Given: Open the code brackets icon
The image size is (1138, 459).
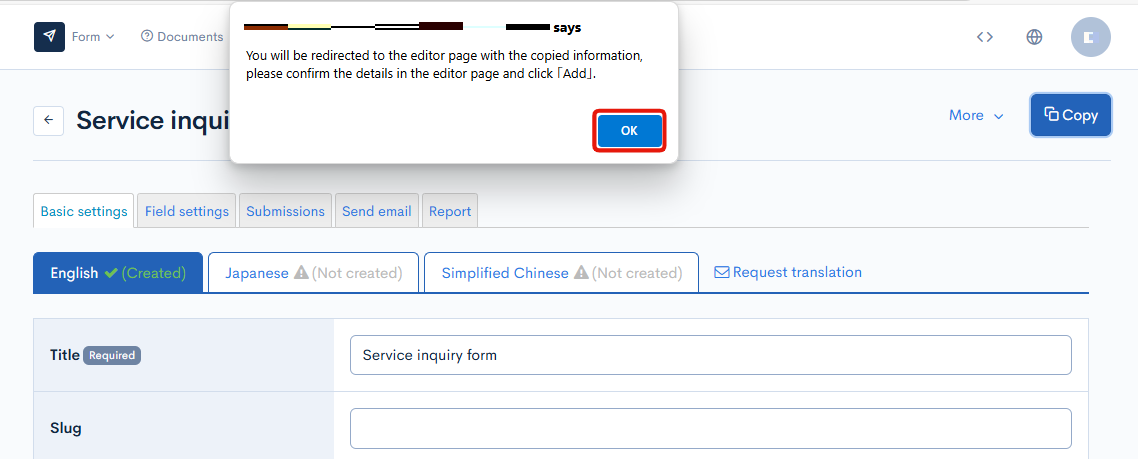Looking at the screenshot, I should 985,37.
